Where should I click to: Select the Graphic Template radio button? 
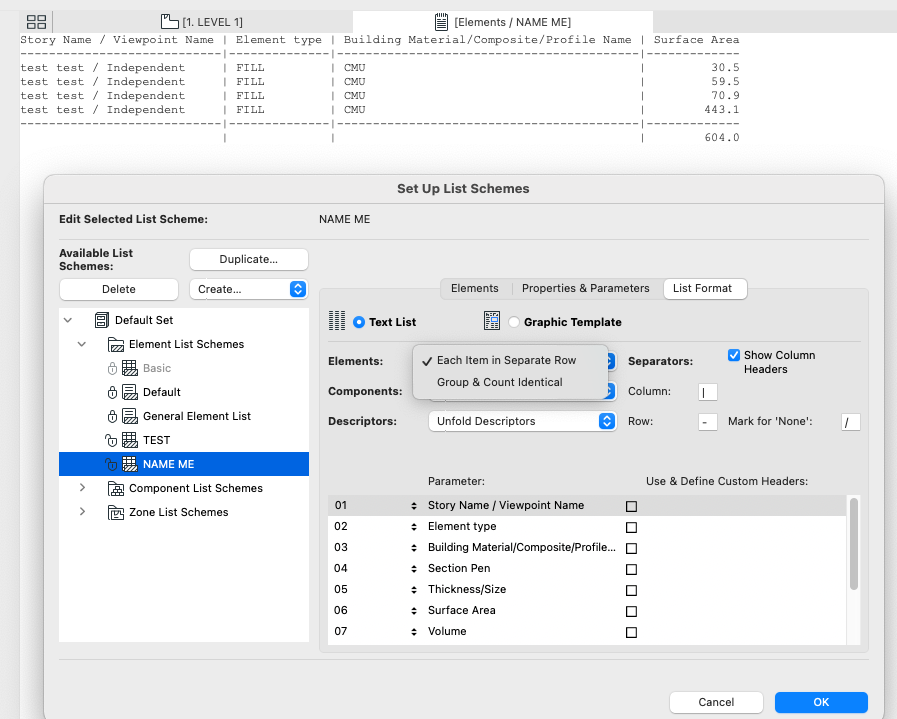(x=514, y=322)
